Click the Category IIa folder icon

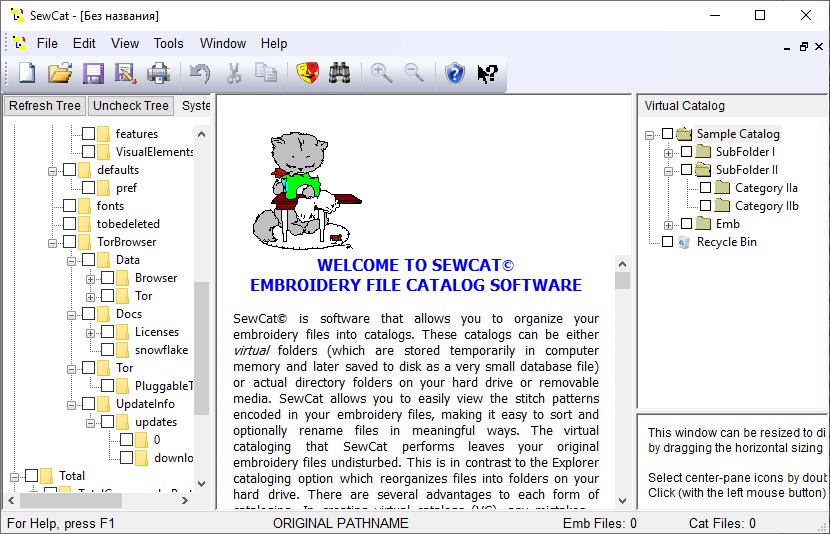tap(722, 188)
